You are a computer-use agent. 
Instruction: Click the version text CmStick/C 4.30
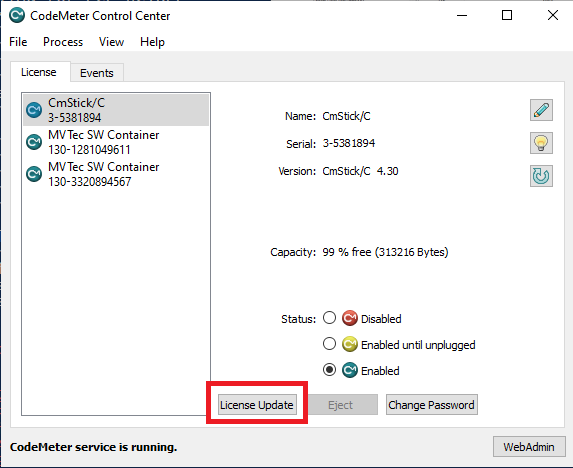pos(360,171)
